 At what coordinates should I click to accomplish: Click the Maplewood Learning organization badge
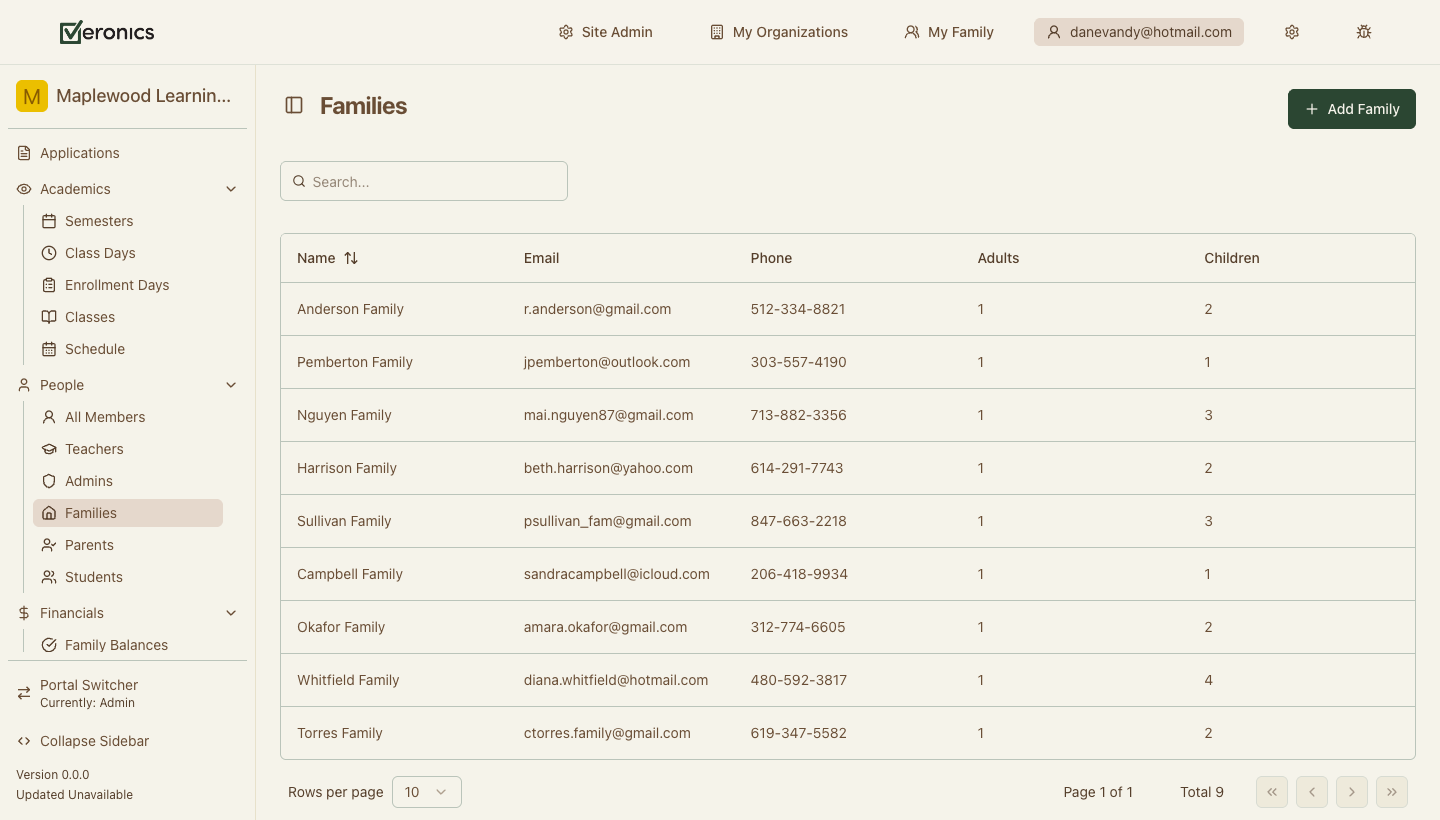(x=32, y=96)
